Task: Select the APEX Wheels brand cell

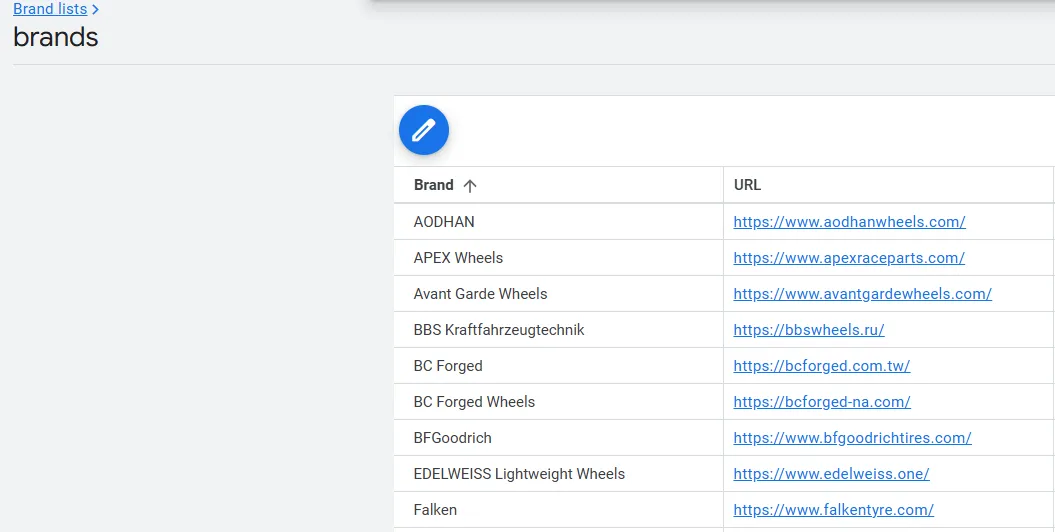Action: (x=558, y=258)
